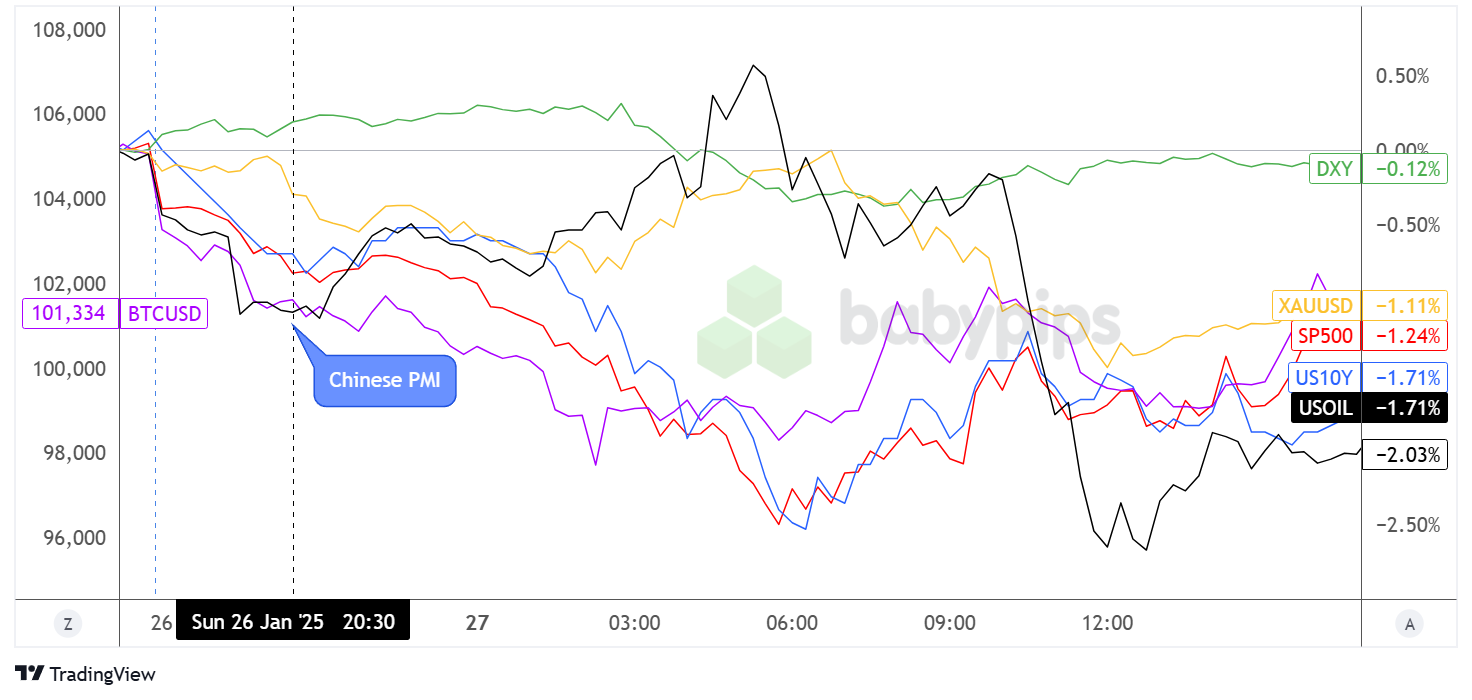Select the XAUUSD series label

(1315, 305)
